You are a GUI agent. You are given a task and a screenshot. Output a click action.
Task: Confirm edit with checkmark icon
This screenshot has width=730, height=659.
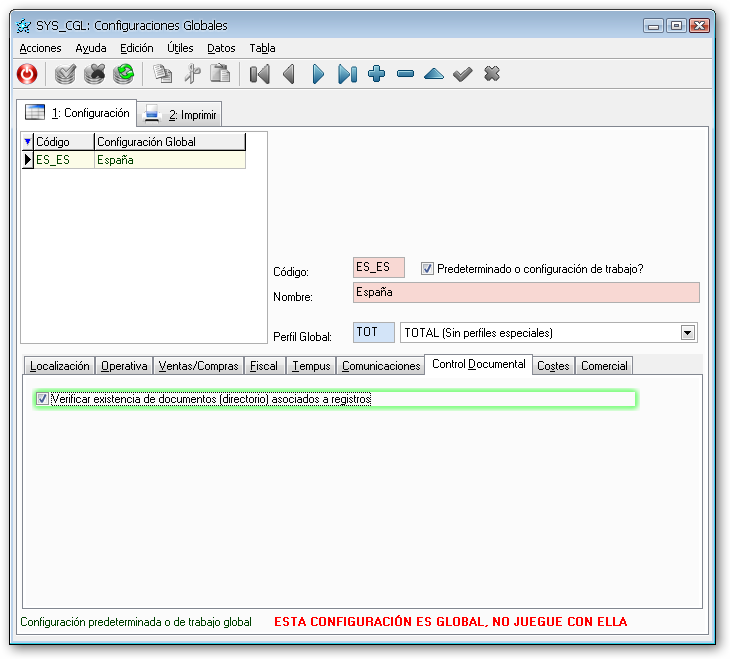pos(463,74)
